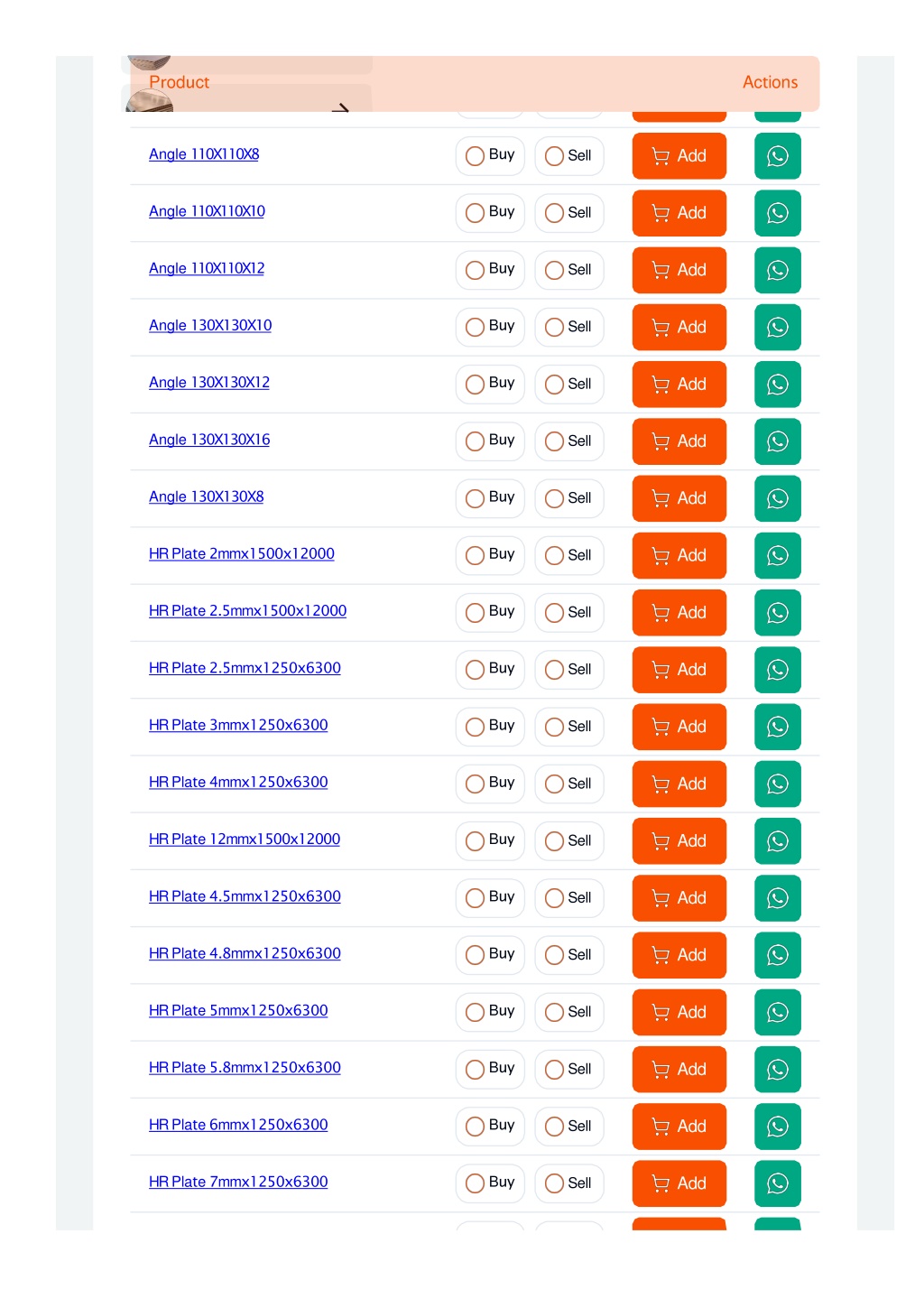Contact via WhatsApp for HR Plate 2mmx1500x12000
The image size is (924, 1308).
point(777,555)
